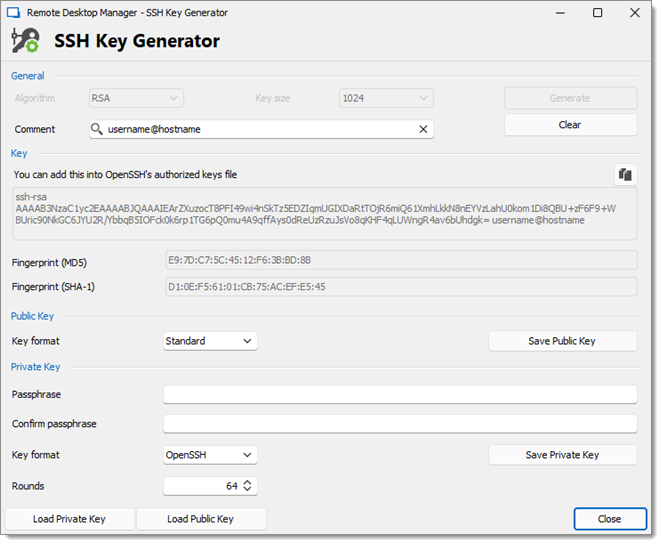Click the Generate button
This screenshot has width=662, height=545.
click(570, 98)
